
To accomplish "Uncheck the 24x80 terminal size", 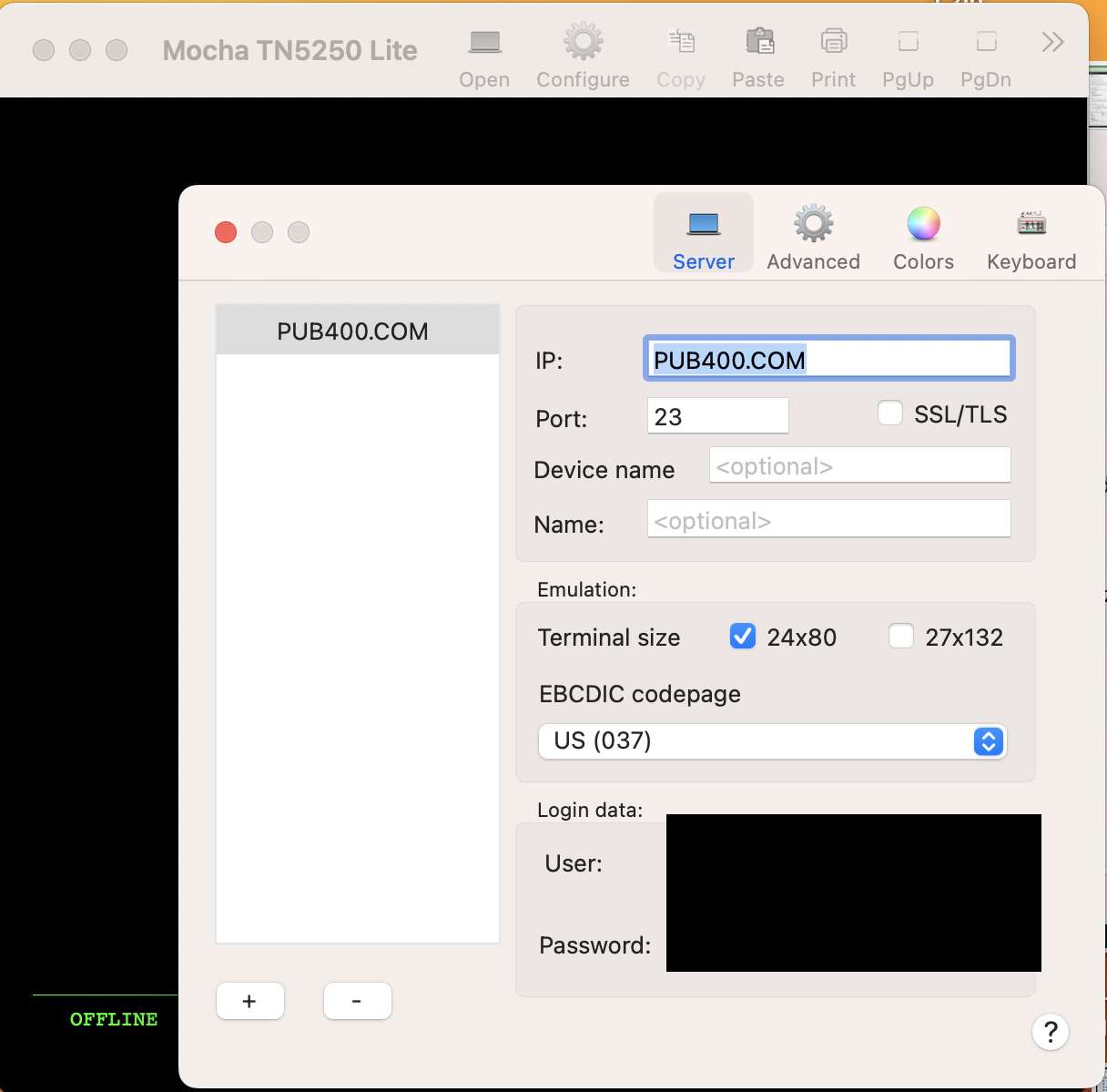I will (742, 636).
